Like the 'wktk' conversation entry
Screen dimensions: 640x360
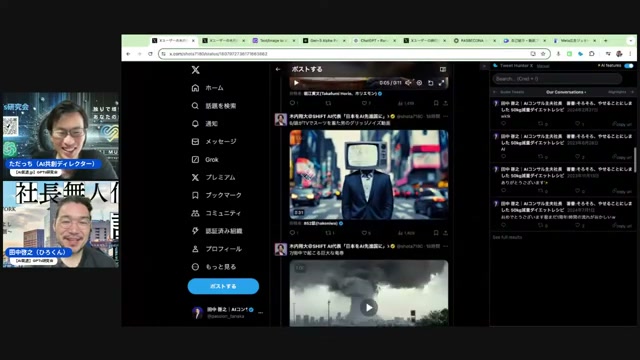[x=579, y=123]
